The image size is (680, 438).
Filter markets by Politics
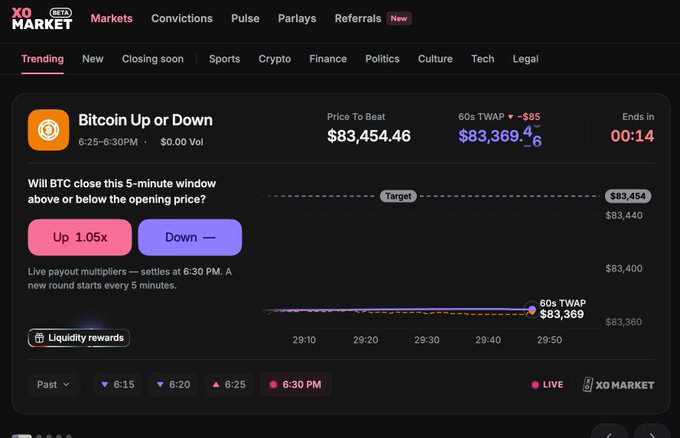(382, 59)
